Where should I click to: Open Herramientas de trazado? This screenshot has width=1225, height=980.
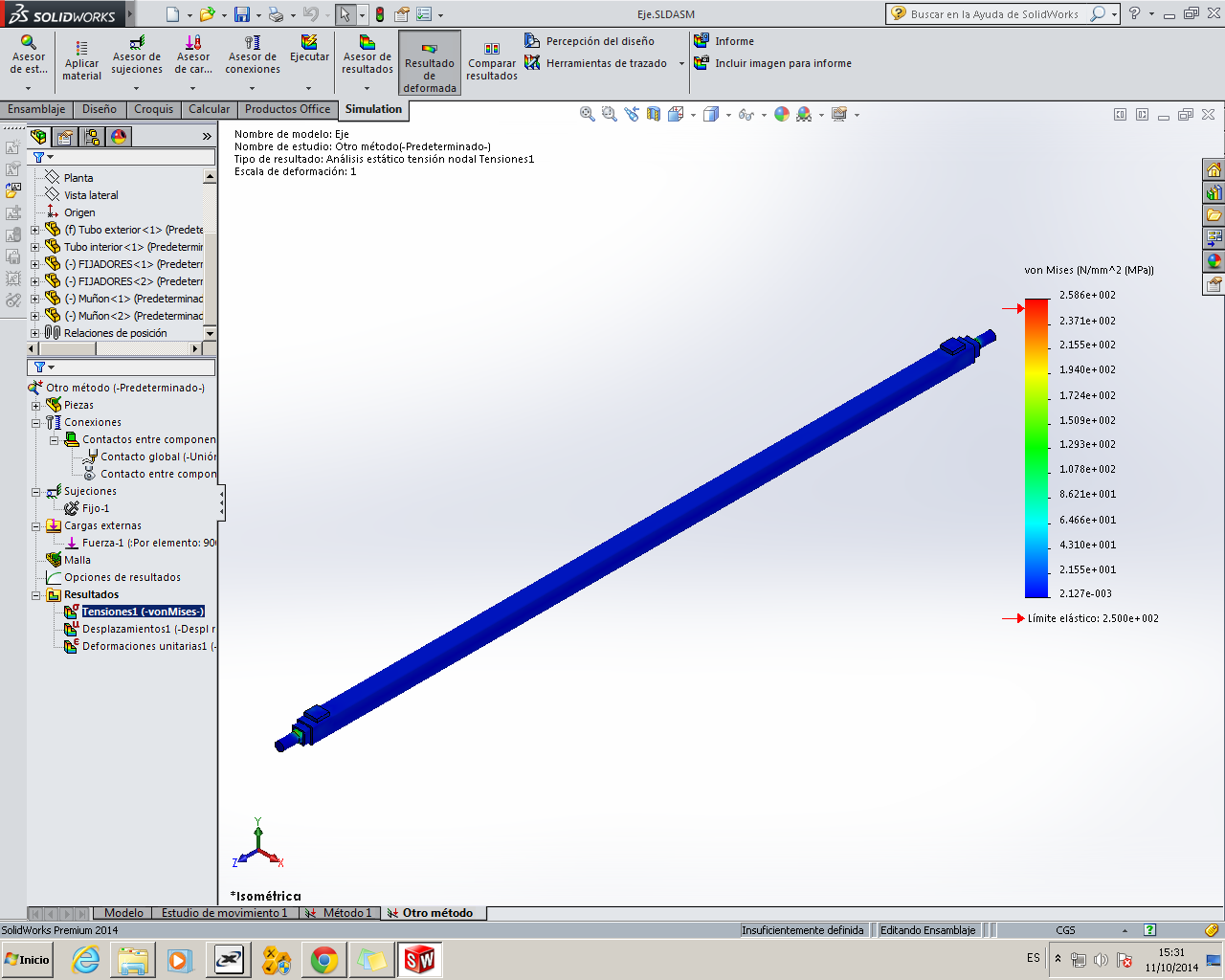tap(596, 63)
